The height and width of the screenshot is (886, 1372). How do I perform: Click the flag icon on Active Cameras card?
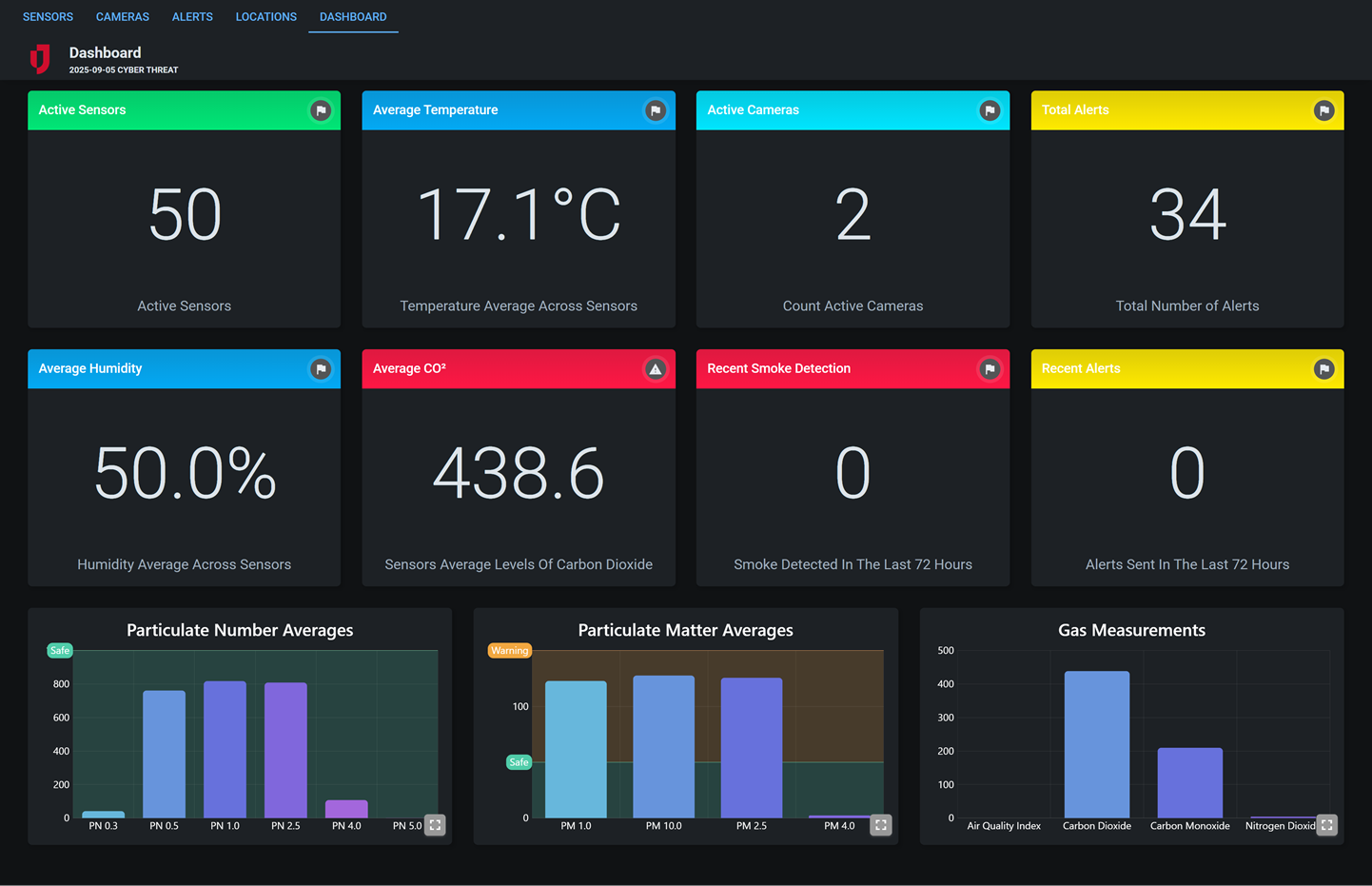[990, 110]
